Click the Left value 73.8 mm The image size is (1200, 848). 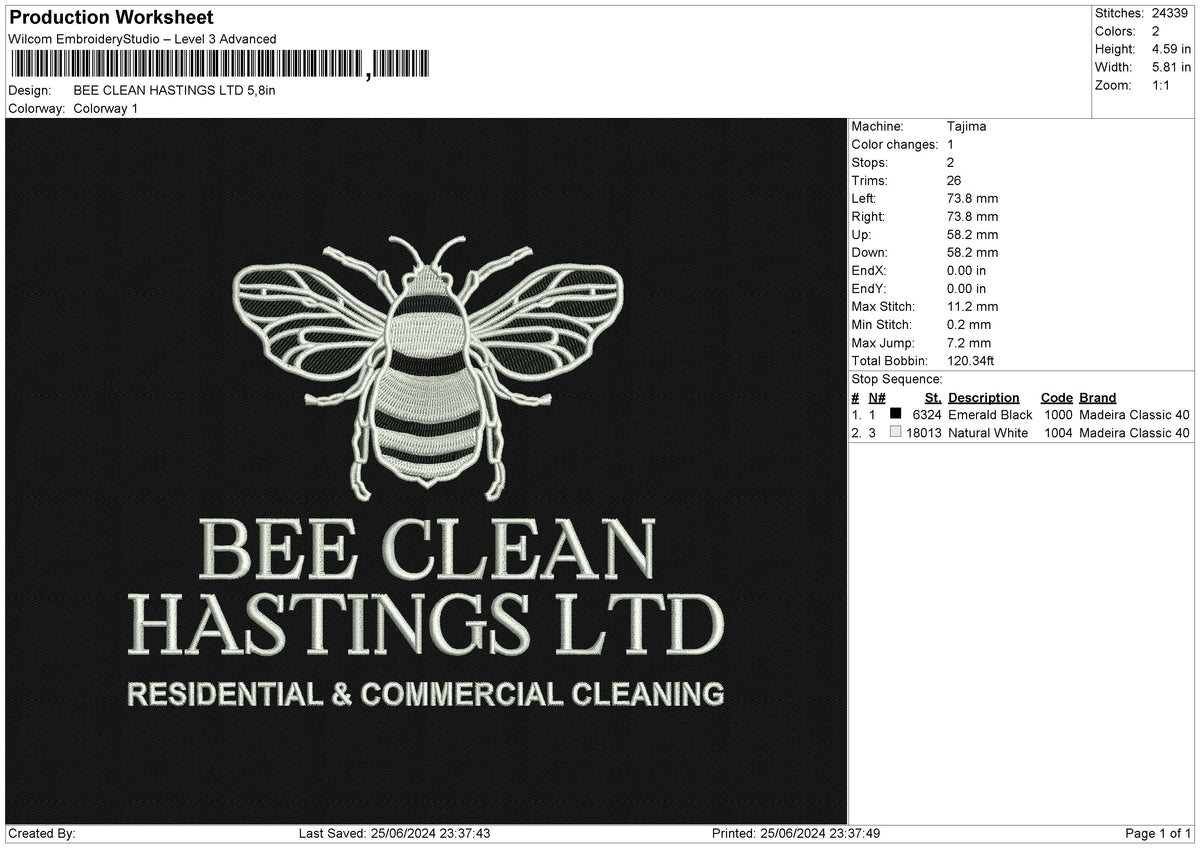point(972,198)
